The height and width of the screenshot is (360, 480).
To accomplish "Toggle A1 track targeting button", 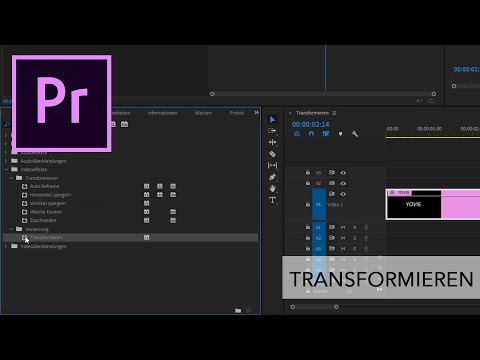I will click(319, 227).
